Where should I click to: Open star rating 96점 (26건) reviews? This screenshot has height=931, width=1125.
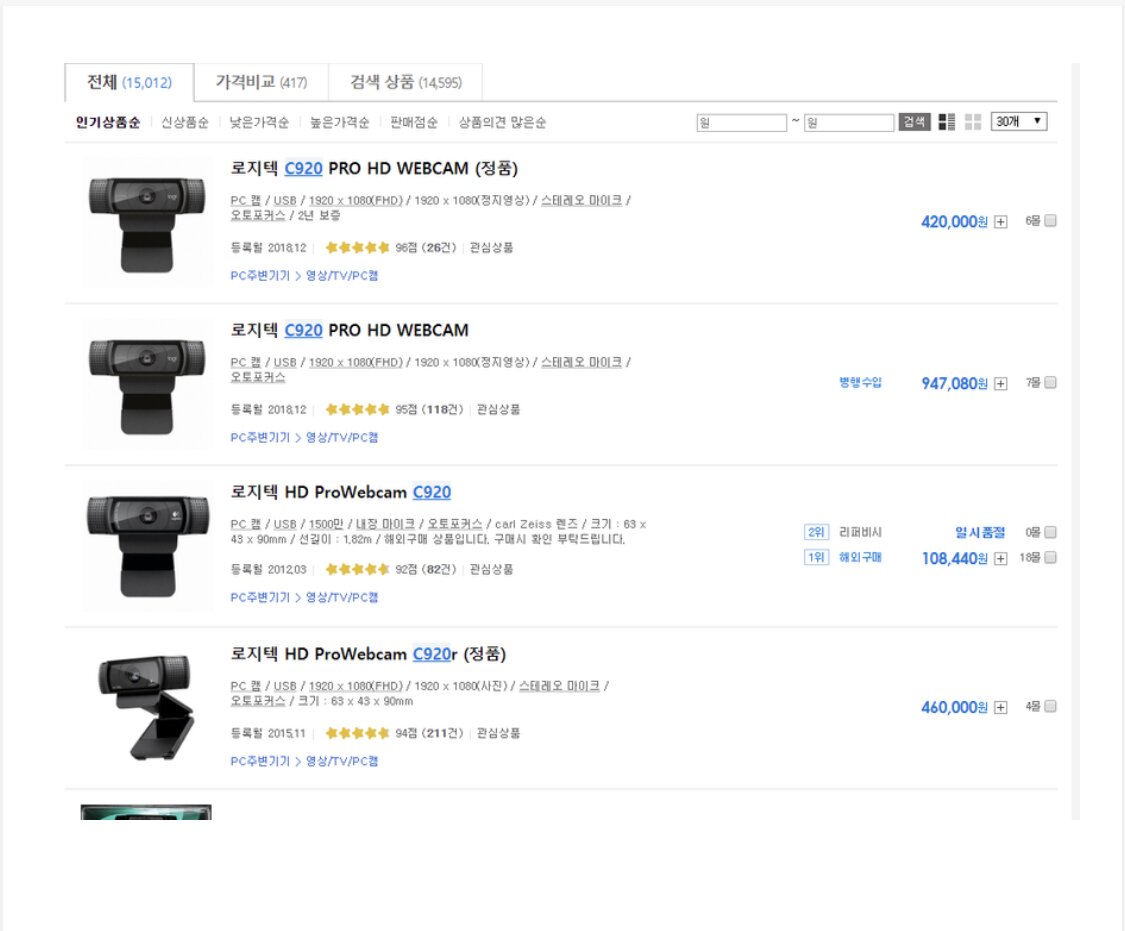(390, 248)
